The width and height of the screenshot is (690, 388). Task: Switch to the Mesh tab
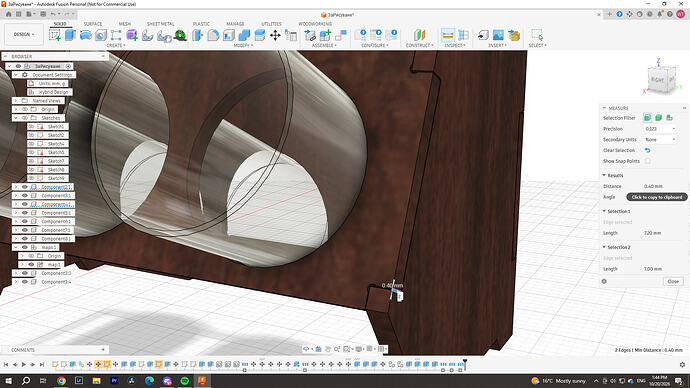pos(125,24)
